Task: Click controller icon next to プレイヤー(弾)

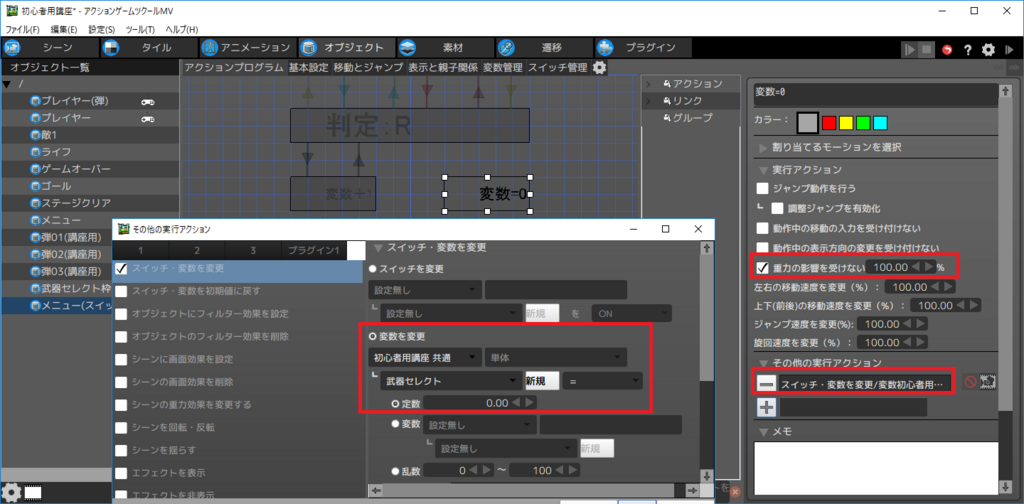Action: point(148,101)
